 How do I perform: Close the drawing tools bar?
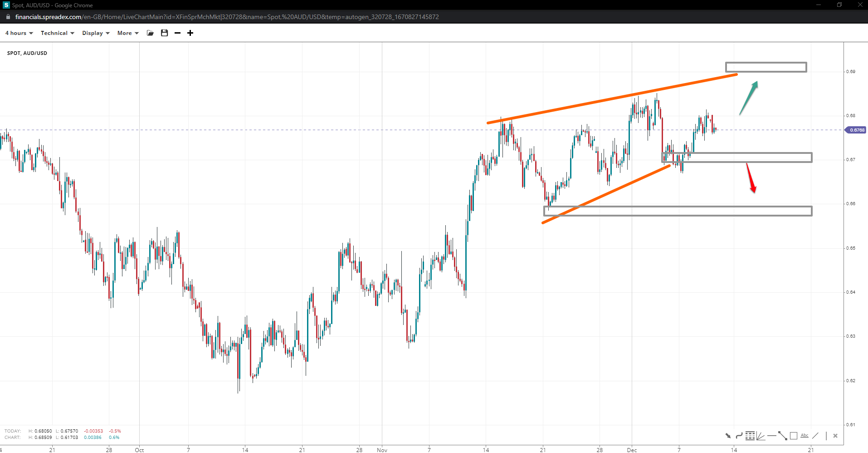click(x=836, y=436)
